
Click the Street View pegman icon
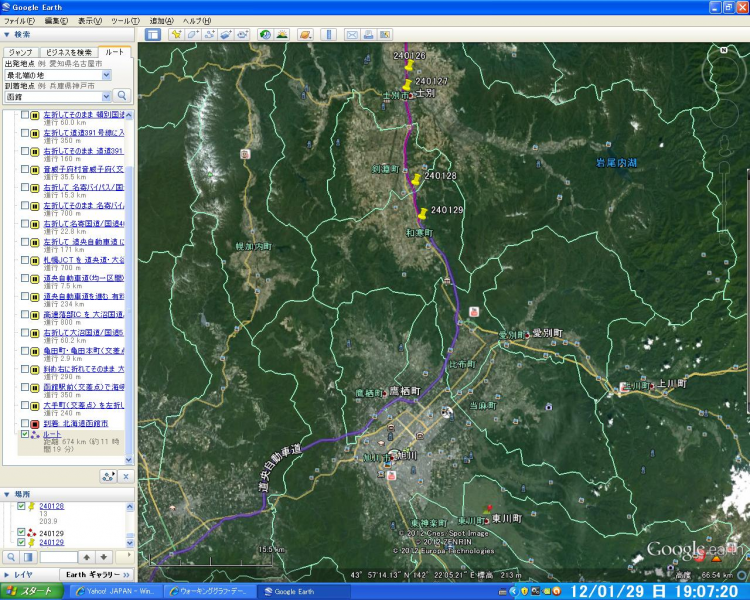point(725,146)
